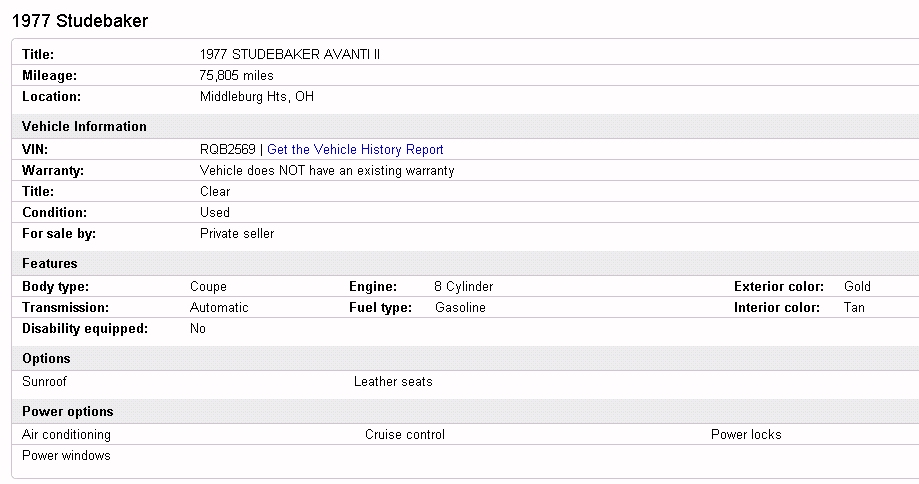Click the Features section header

(49, 264)
